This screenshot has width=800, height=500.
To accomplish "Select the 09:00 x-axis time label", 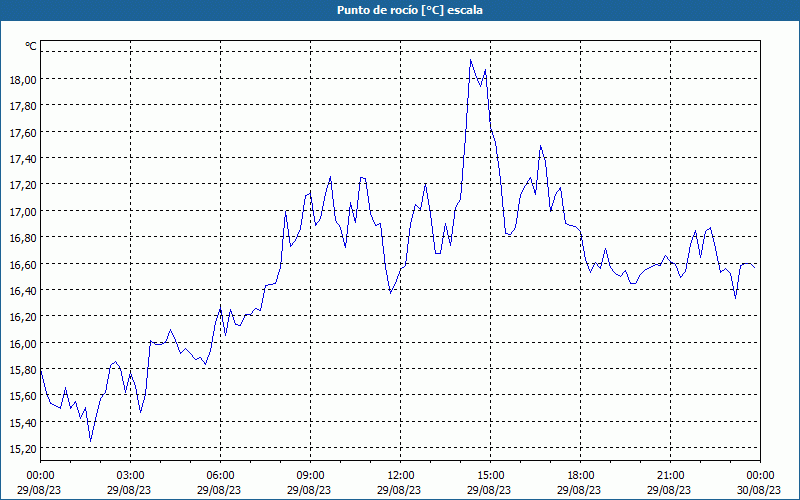I will point(310,476).
